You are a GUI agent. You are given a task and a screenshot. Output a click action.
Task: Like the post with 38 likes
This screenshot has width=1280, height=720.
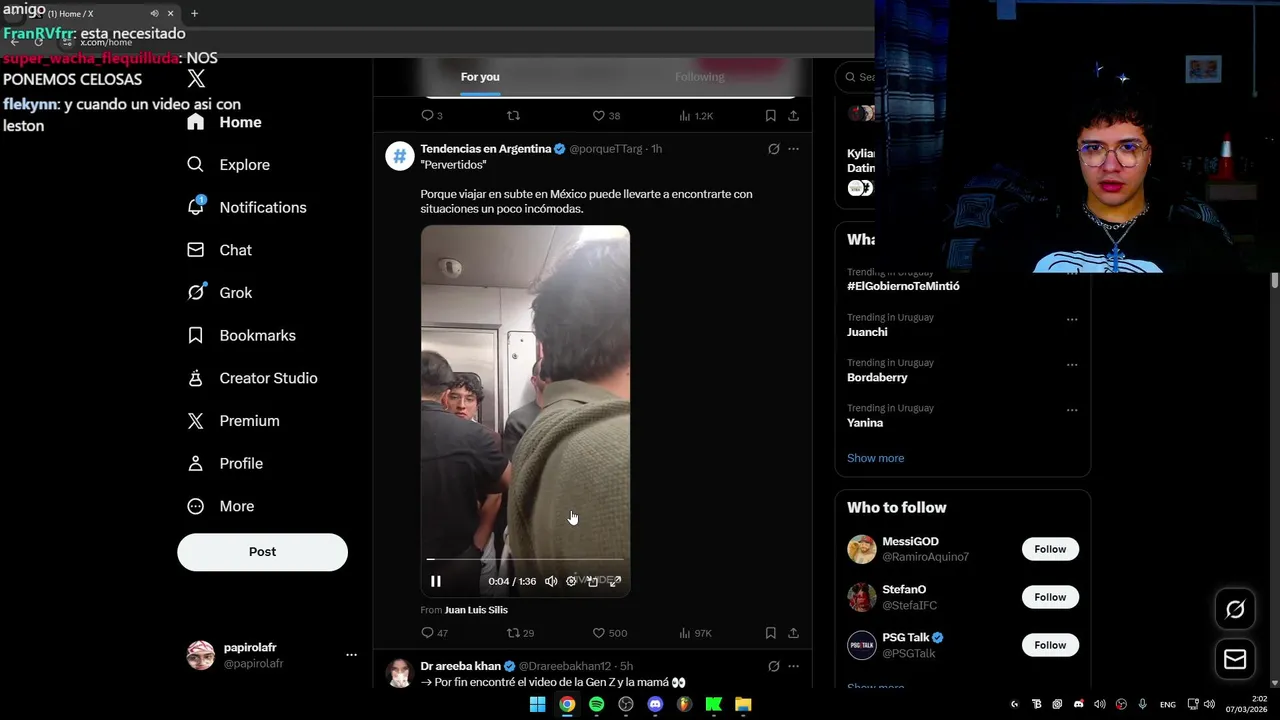coord(606,116)
